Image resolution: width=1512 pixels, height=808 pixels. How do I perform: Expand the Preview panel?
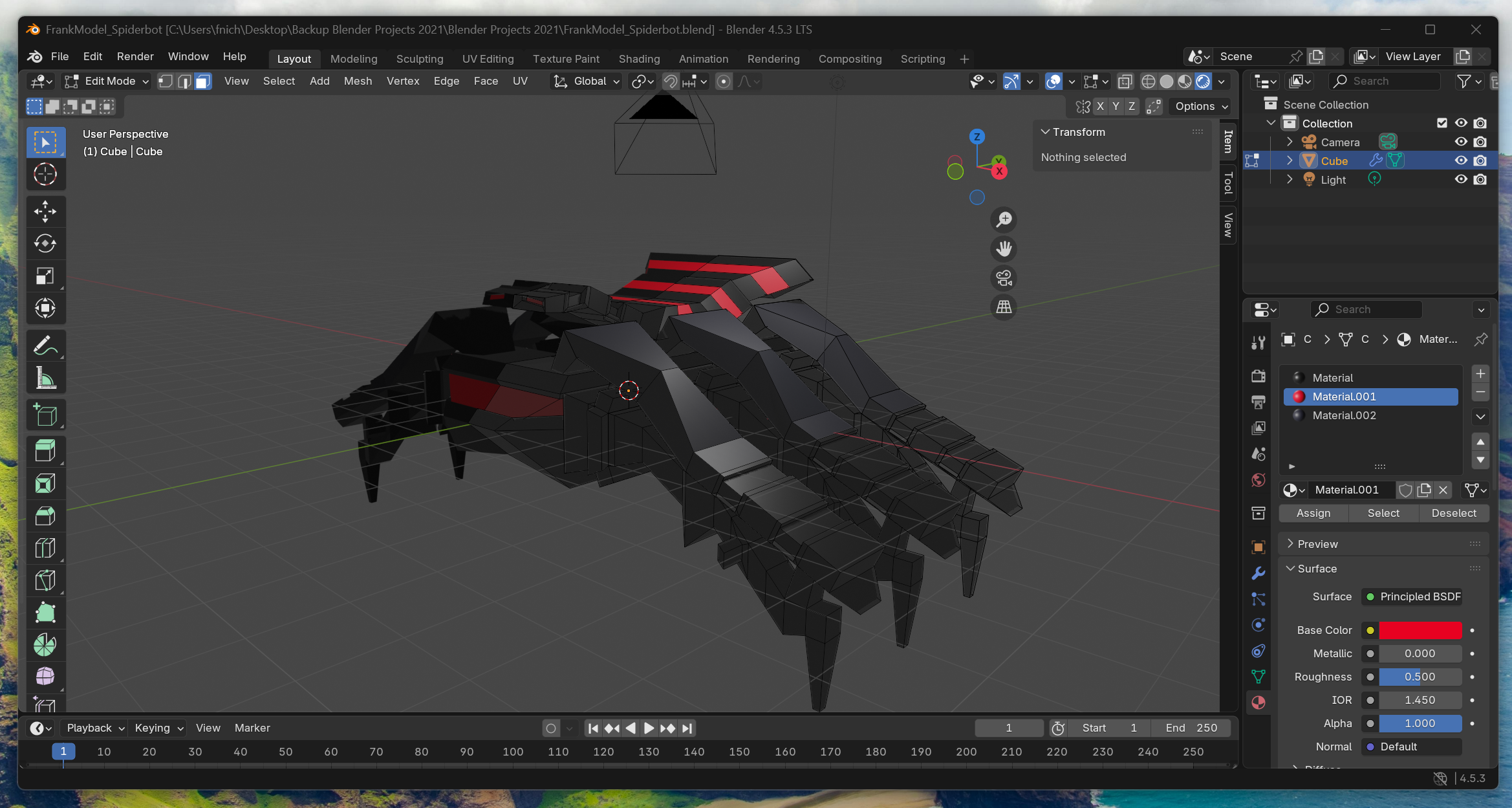point(1317,544)
